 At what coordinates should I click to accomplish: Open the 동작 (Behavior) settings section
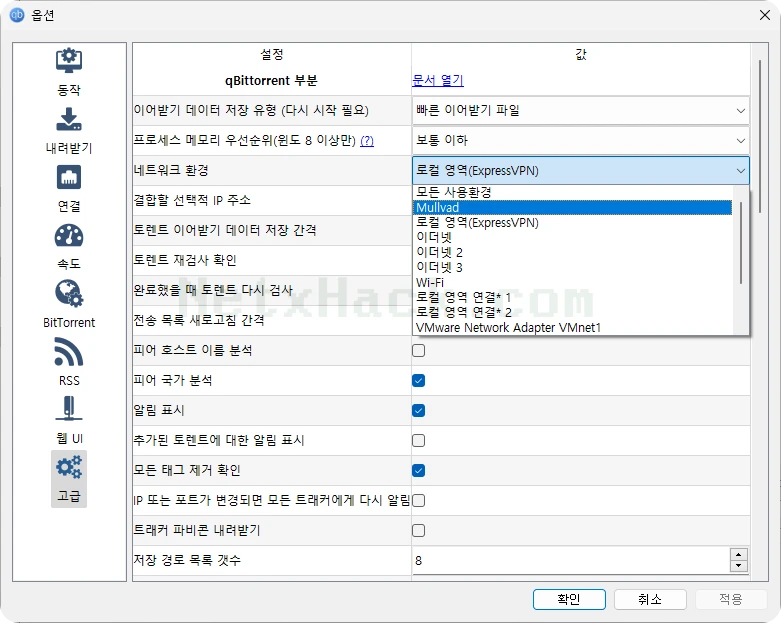(x=69, y=72)
